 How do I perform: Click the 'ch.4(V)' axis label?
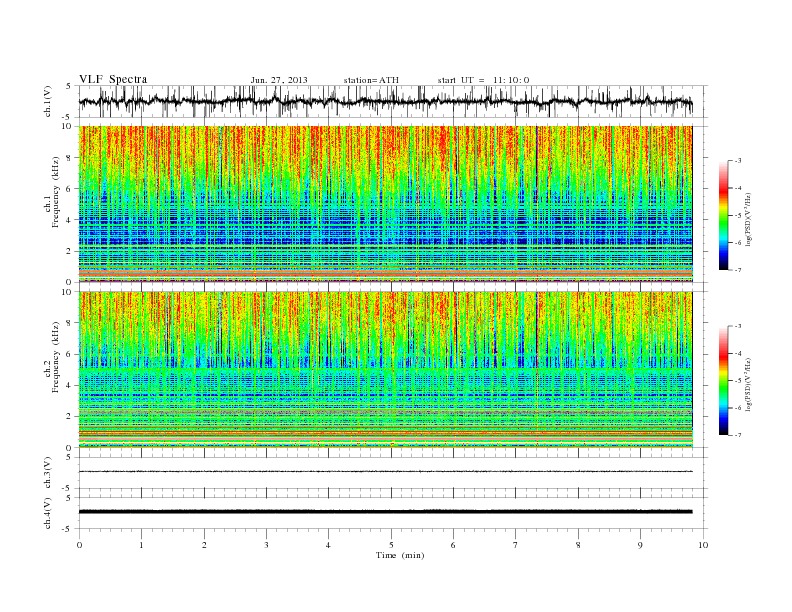pos(48,513)
